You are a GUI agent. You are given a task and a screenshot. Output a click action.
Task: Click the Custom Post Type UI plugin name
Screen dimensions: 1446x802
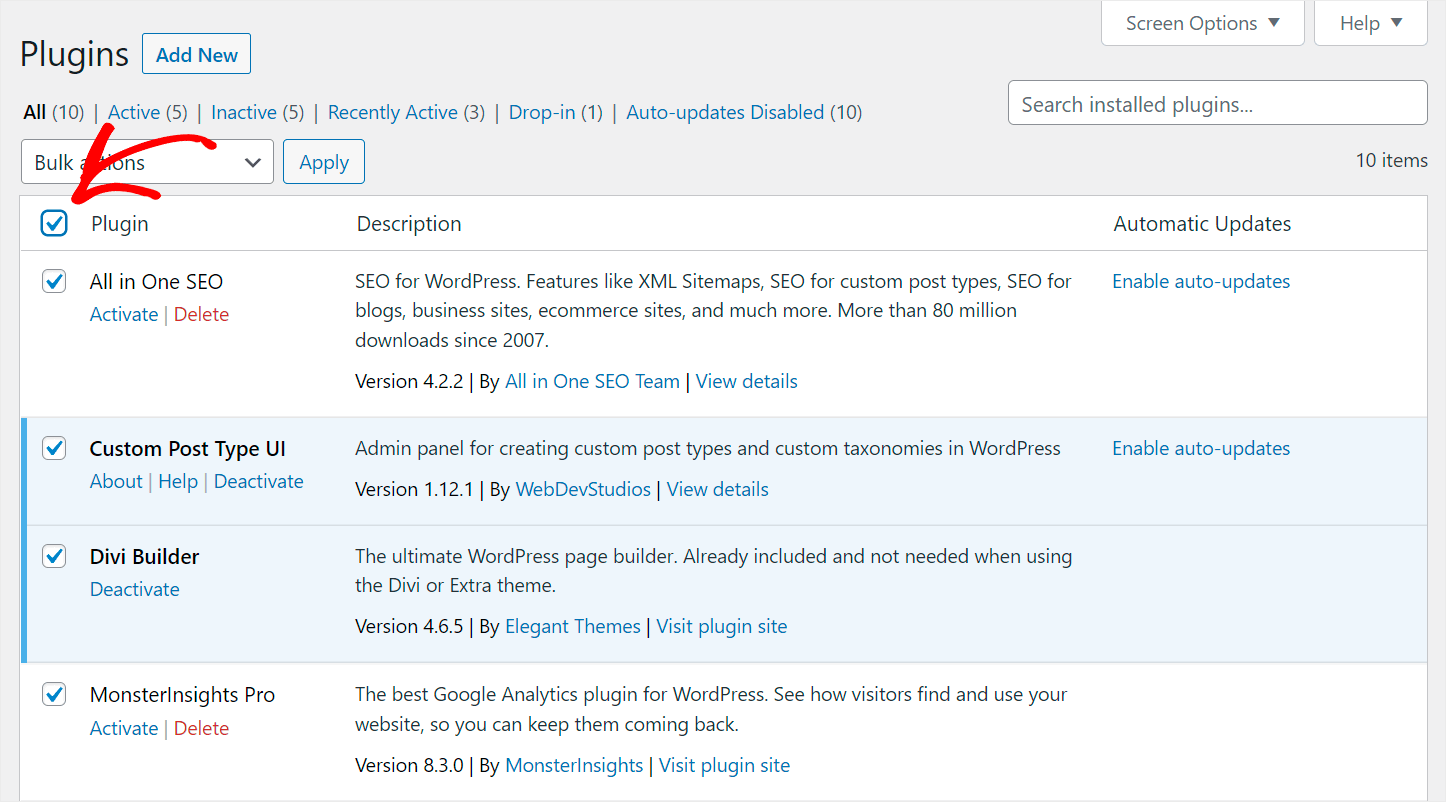(188, 449)
